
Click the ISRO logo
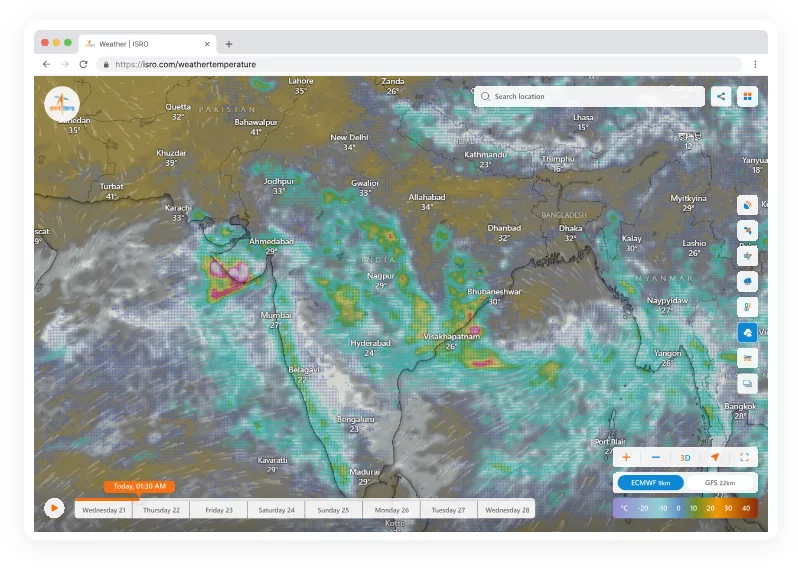(x=62, y=104)
